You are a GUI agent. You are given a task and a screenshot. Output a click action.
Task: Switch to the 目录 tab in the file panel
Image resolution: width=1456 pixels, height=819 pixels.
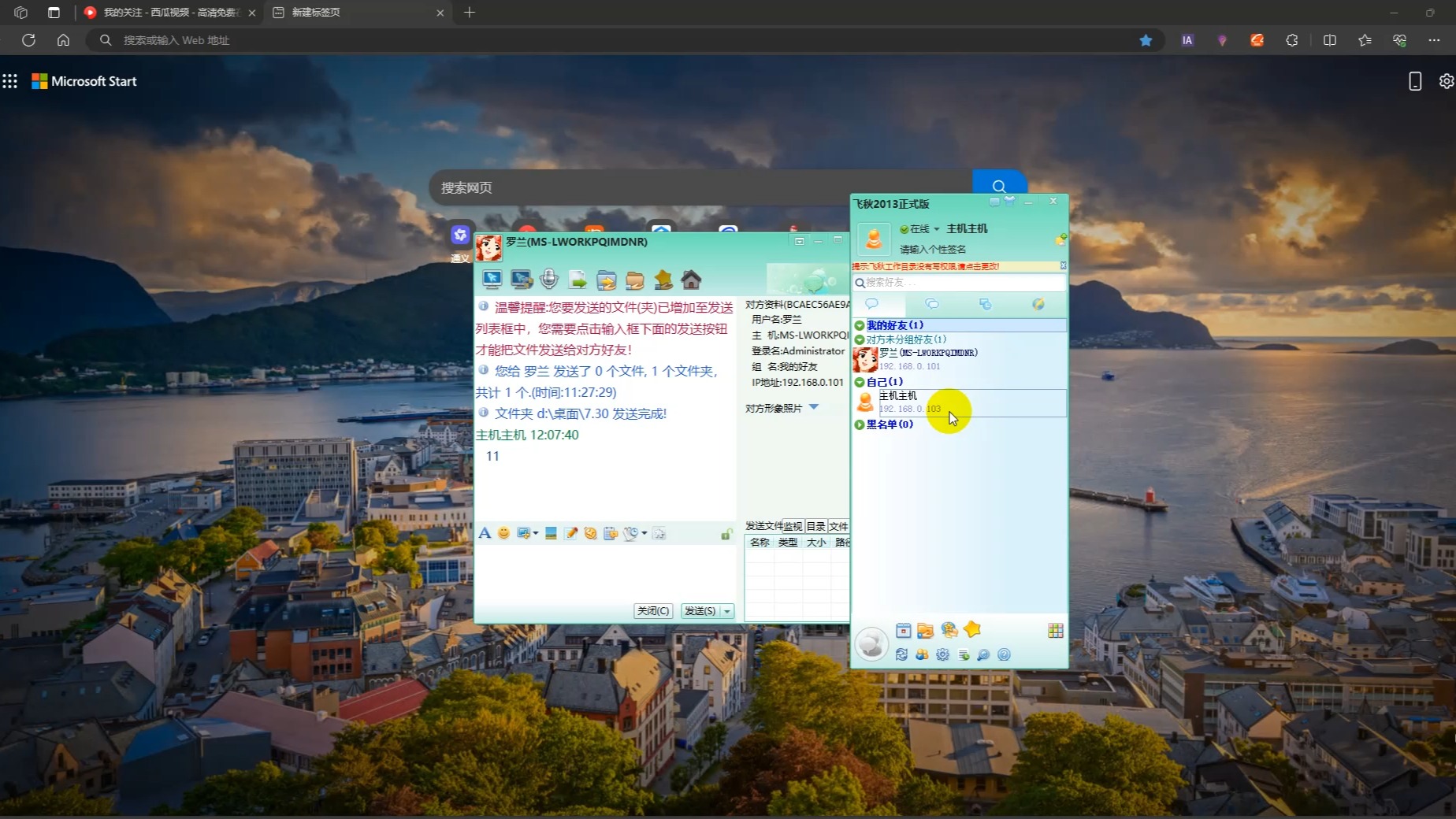pos(816,526)
